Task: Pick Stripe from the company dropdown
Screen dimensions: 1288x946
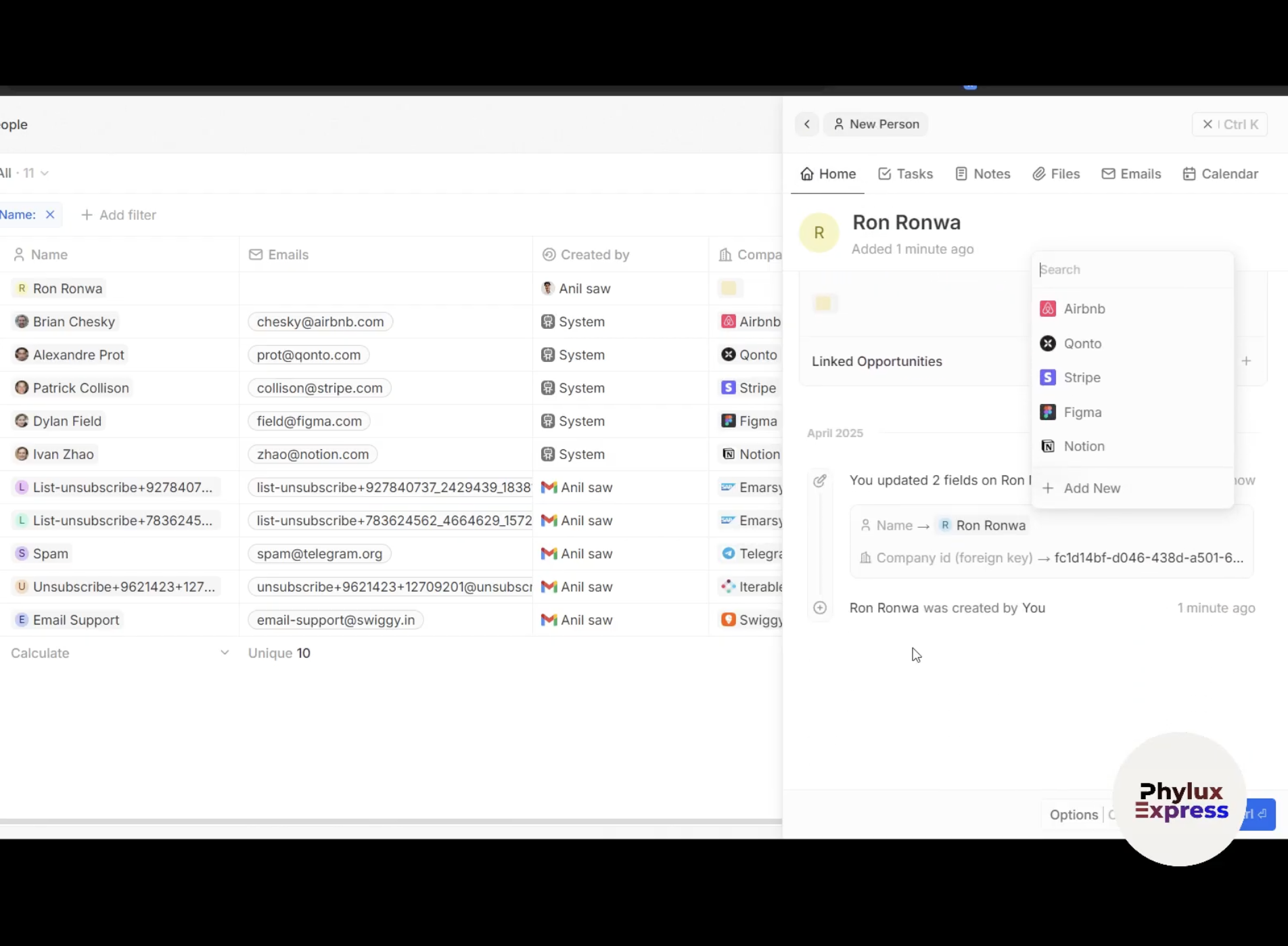Action: coord(1133,378)
